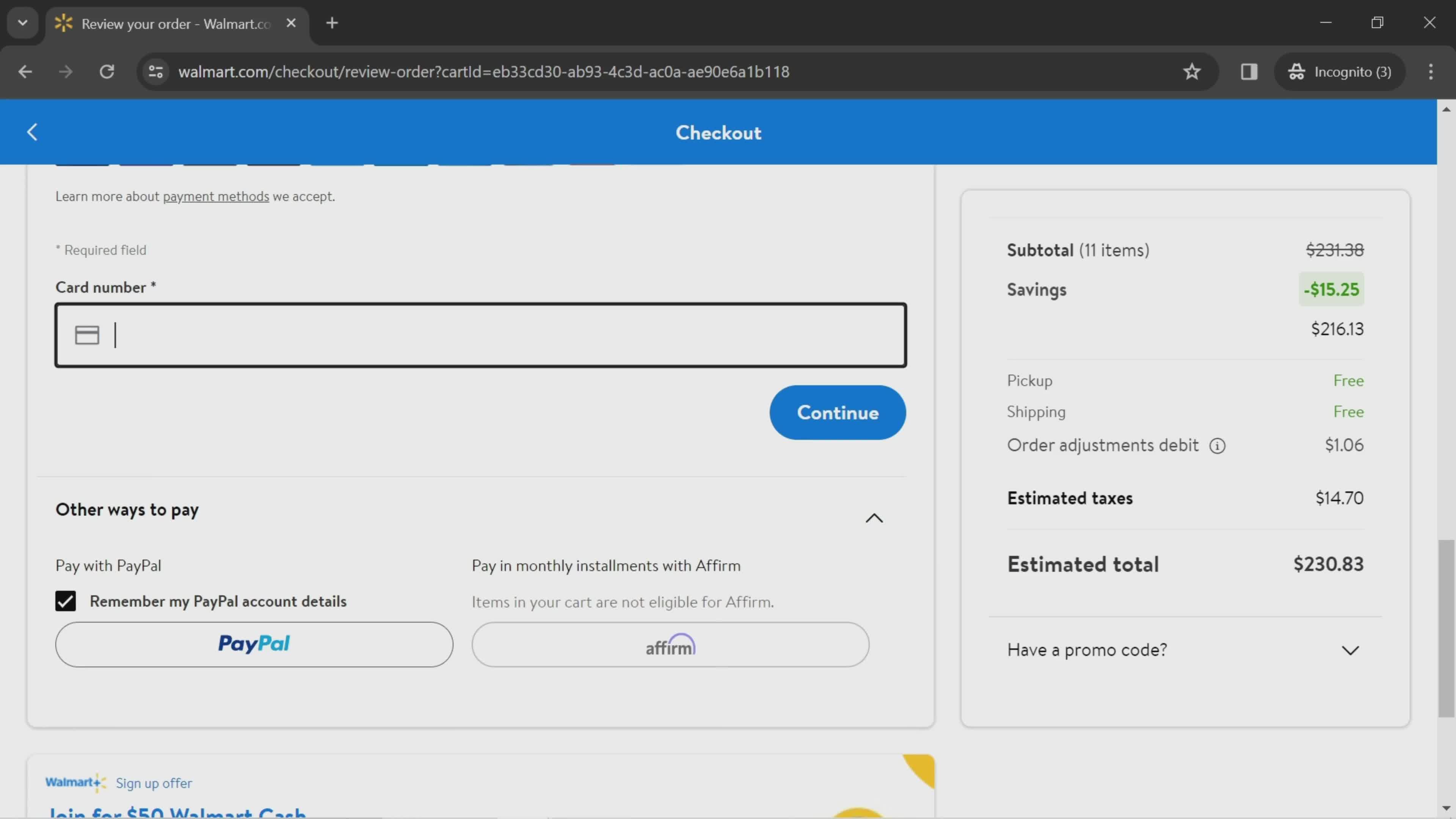
Task: Click the Sign up offer text
Action: click(x=154, y=783)
